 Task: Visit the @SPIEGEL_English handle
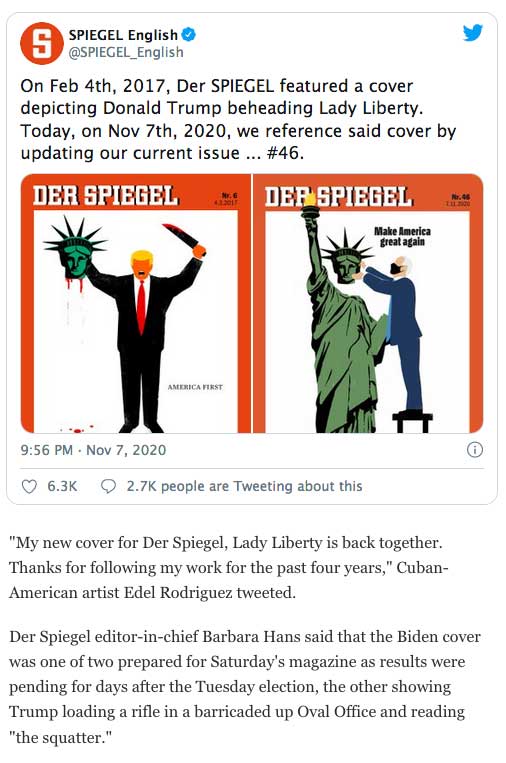pos(126,52)
